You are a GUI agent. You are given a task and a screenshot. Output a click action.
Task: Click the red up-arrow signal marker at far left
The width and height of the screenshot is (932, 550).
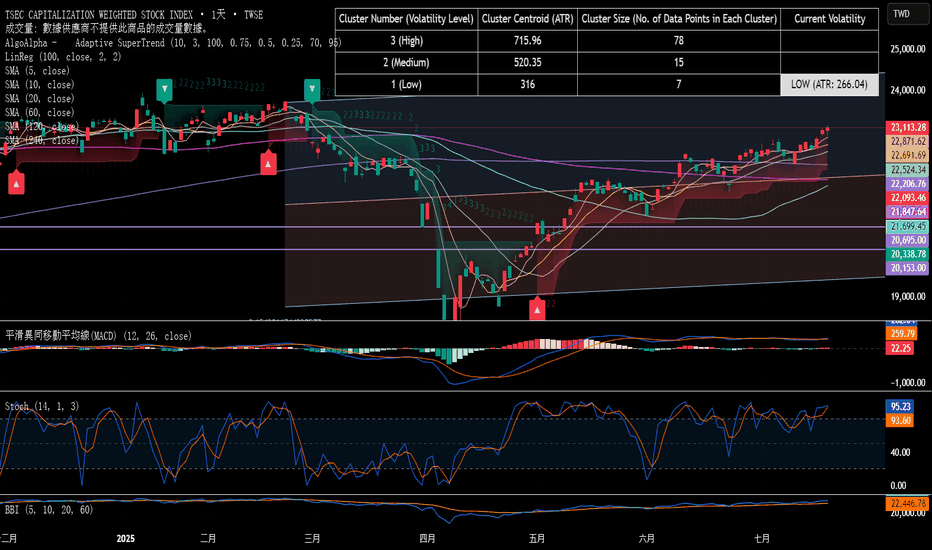[x=16, y=183]
